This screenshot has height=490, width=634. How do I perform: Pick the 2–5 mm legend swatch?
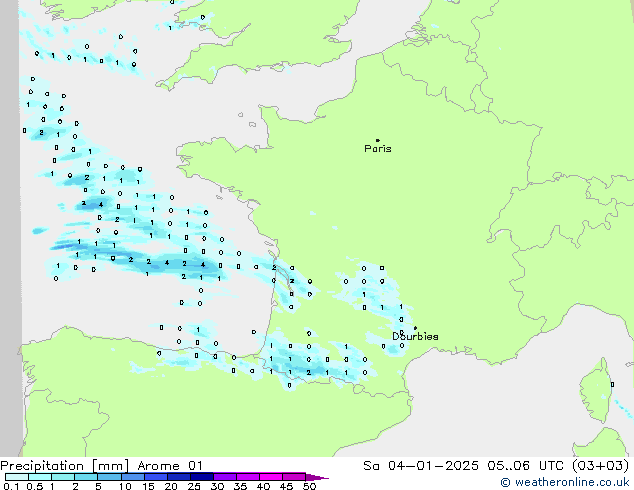86,477
